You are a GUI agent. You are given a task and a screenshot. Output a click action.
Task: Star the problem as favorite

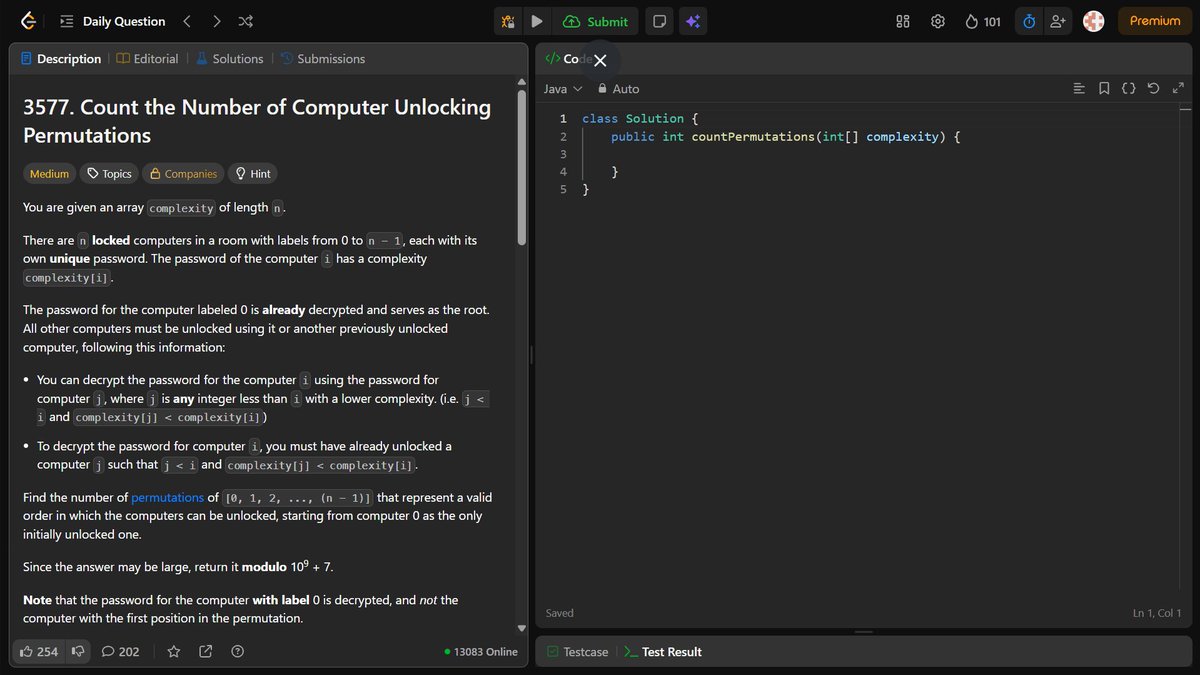(173, 651)
